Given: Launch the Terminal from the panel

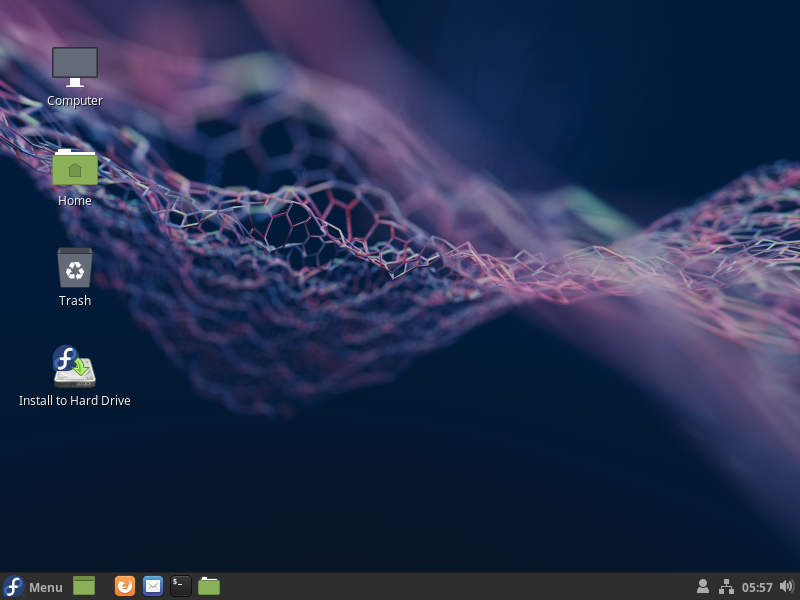Looking at the screenshot, I should pyautogui.click(x=181, y=586).
